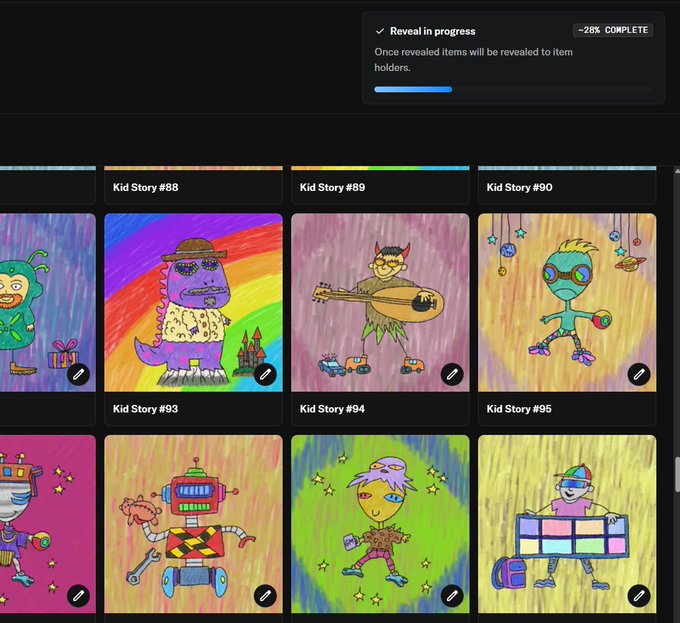Image resolution: width=680 pixels, height=623 pixels.
Task: Click the Kid Story #88 title
Action: point(146,187)
